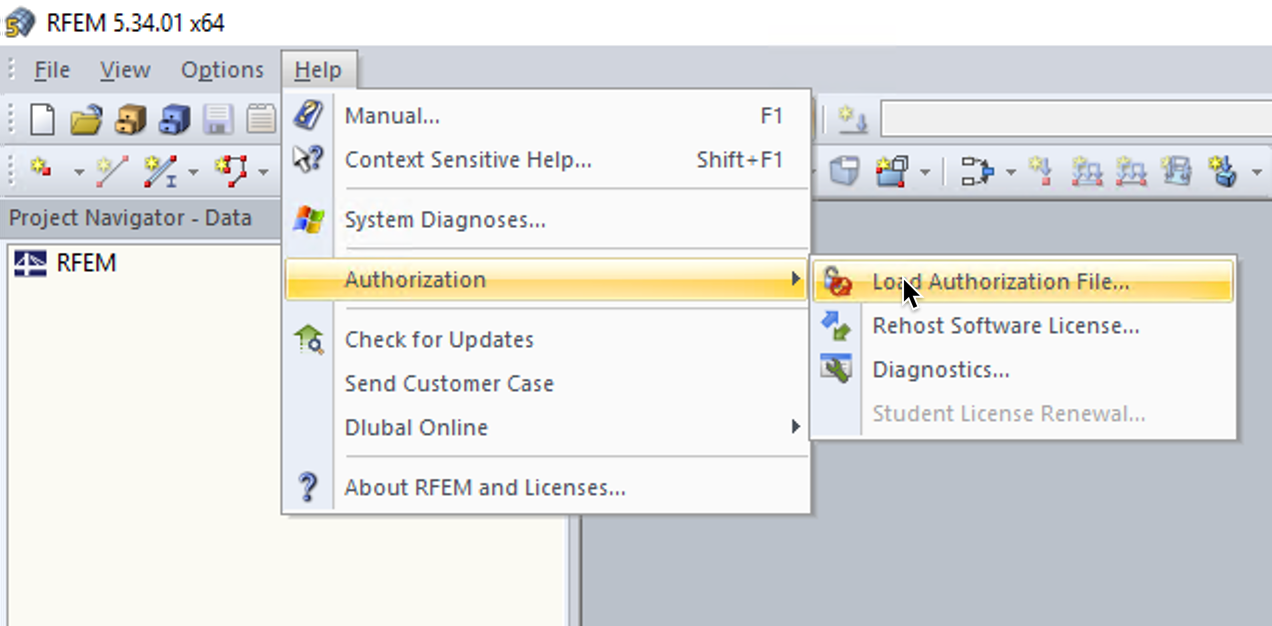The height and width of the screenshot is (626, 1272).
Task: Select the New Node tool
Action: point(42,171)
